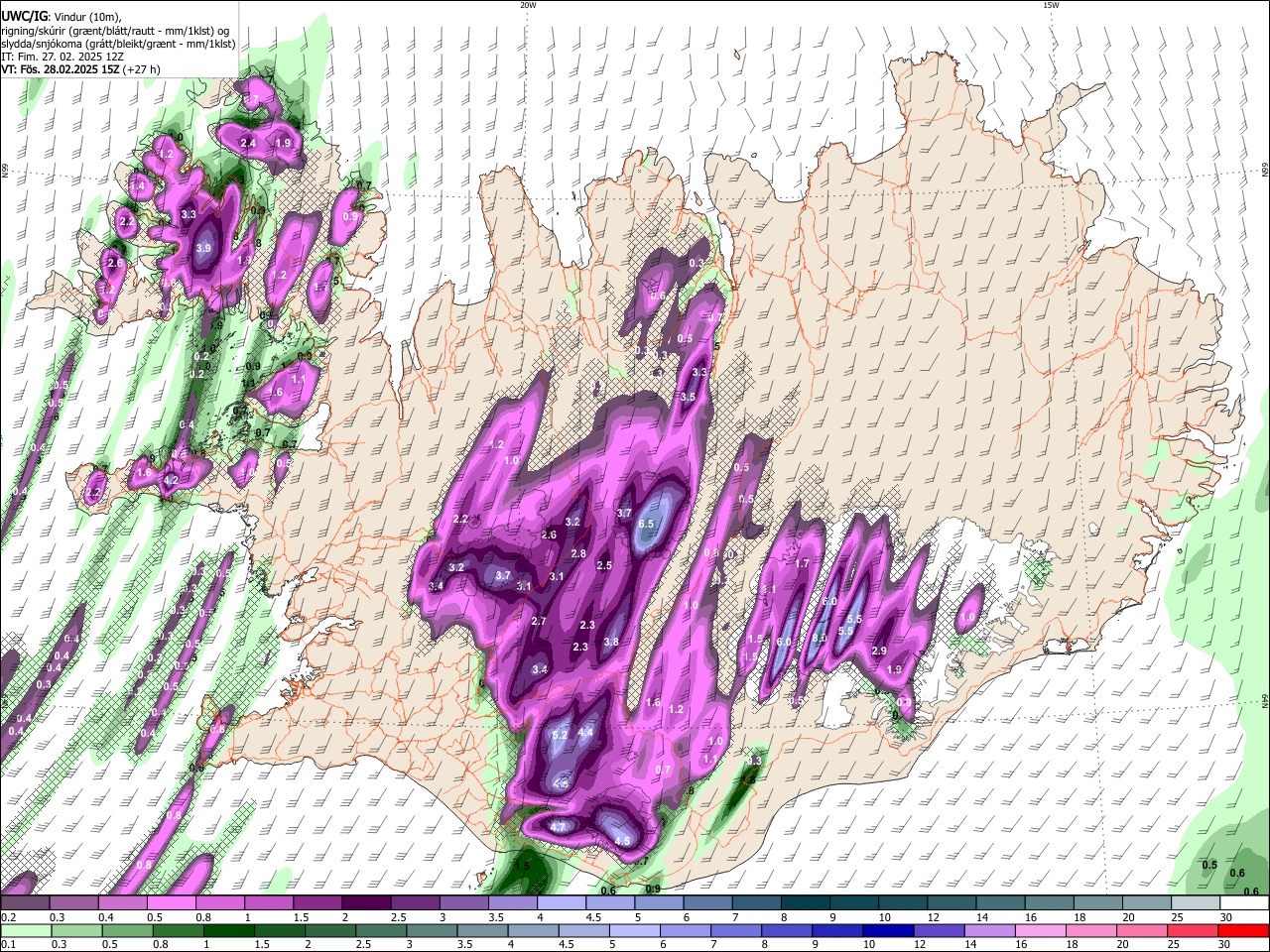
Task: Click the '20W' longitude label
Action: (529, 5)
